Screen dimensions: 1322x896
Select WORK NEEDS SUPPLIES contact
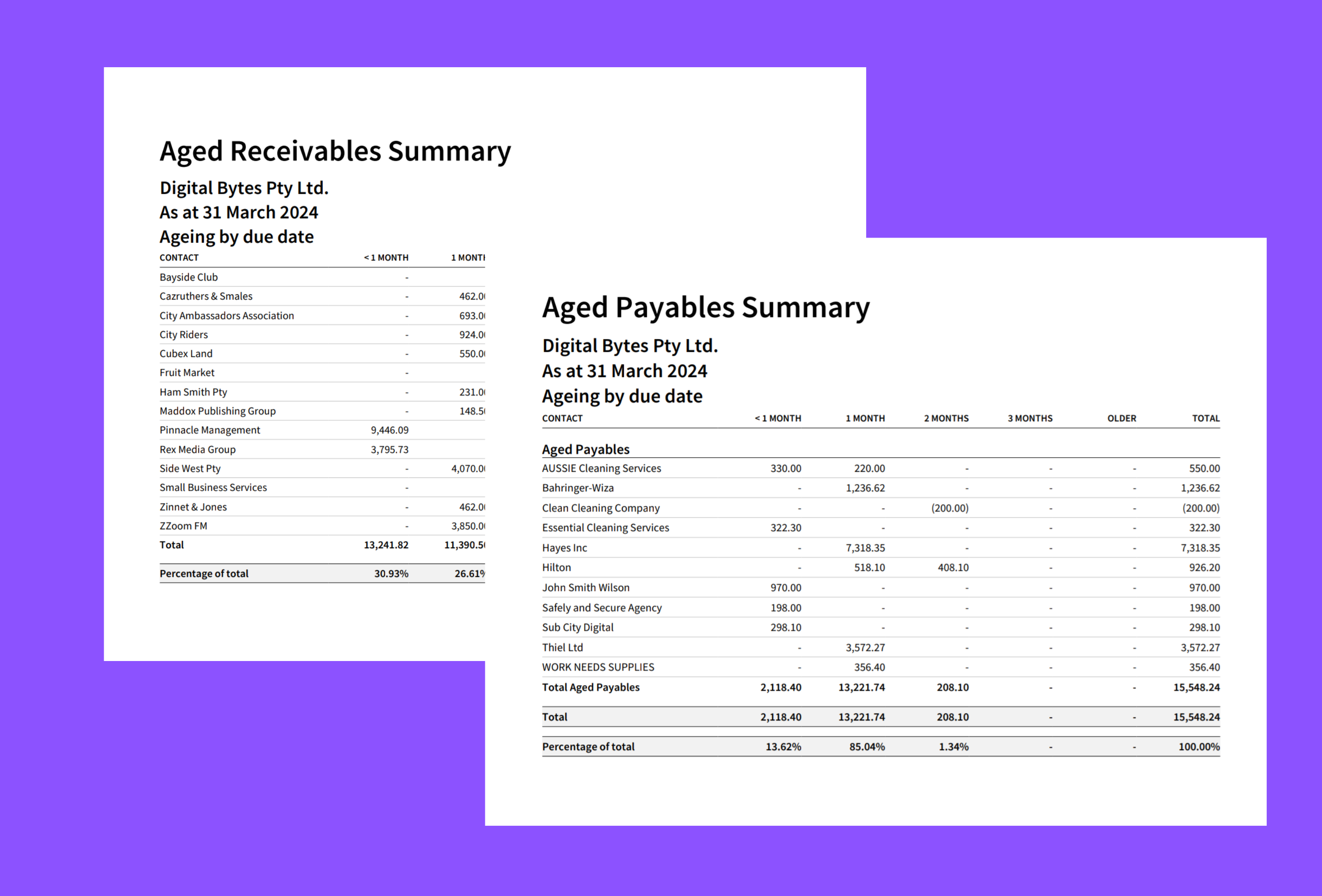point(598,667)
